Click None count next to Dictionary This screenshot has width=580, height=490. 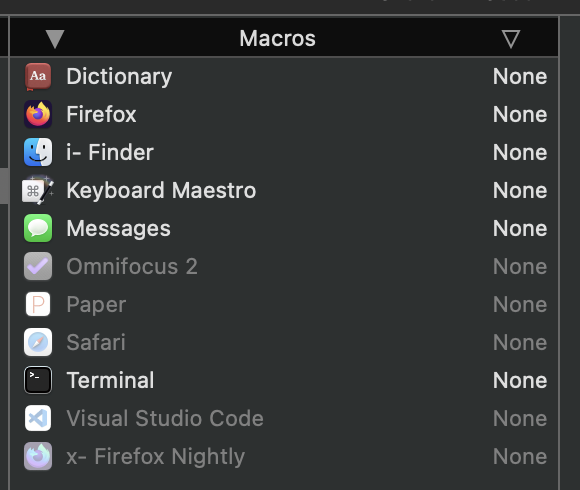tap(520, 77)
